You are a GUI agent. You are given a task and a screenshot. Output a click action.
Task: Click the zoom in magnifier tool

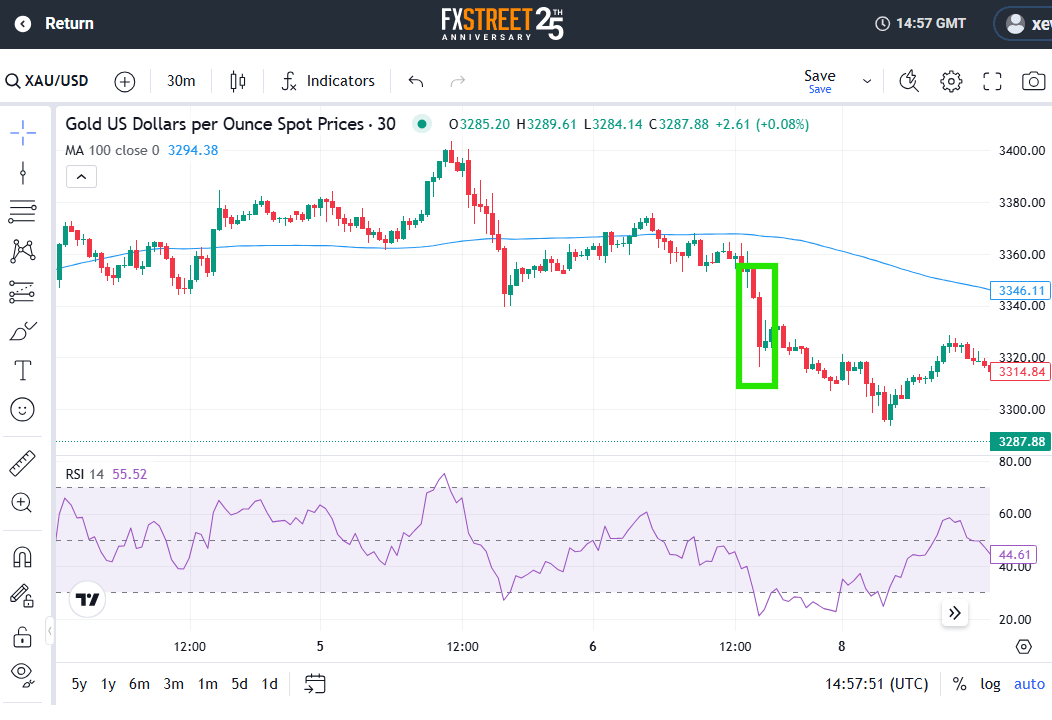coord(23,502)
